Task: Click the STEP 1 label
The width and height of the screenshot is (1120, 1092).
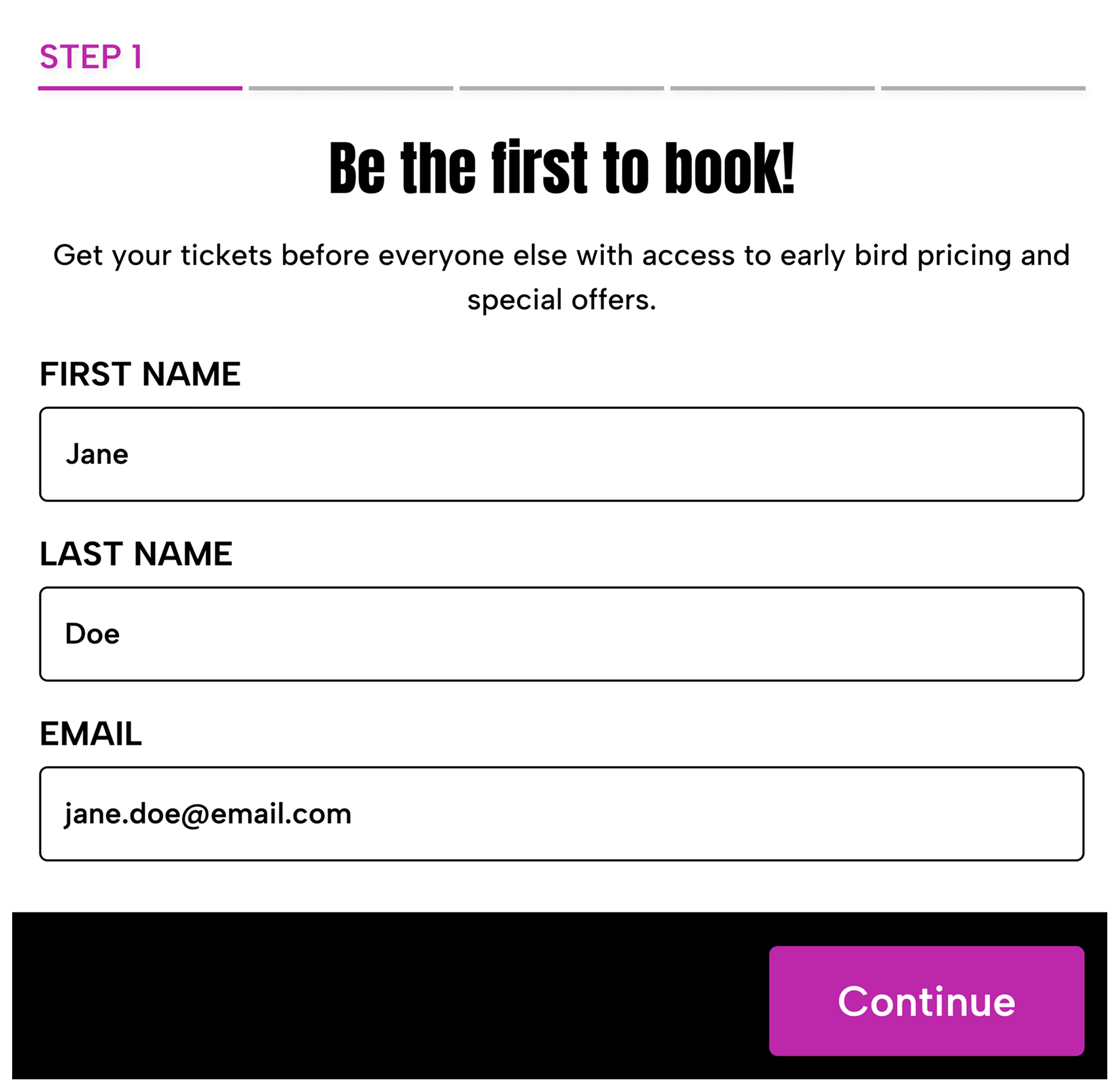Action: [90, 57]
